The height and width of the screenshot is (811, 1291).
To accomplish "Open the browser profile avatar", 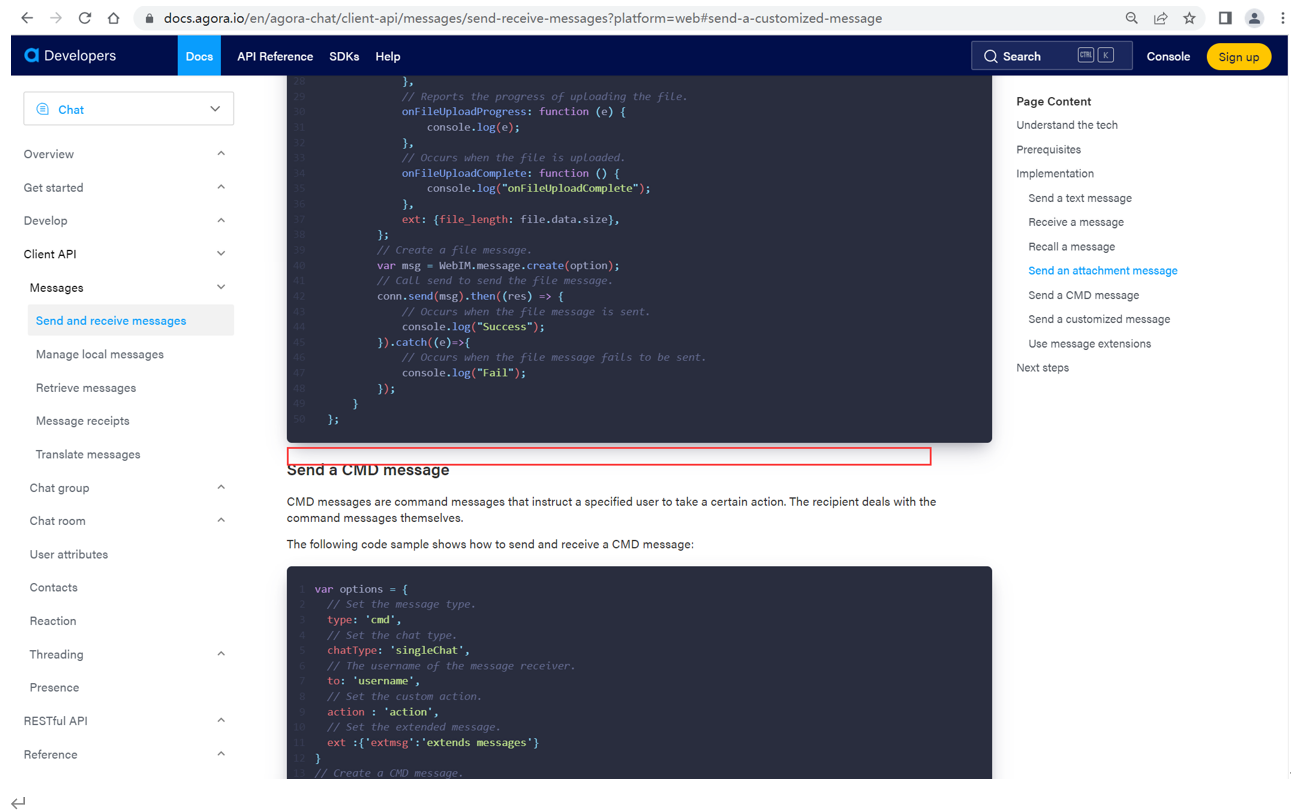I will [1254, 17].
